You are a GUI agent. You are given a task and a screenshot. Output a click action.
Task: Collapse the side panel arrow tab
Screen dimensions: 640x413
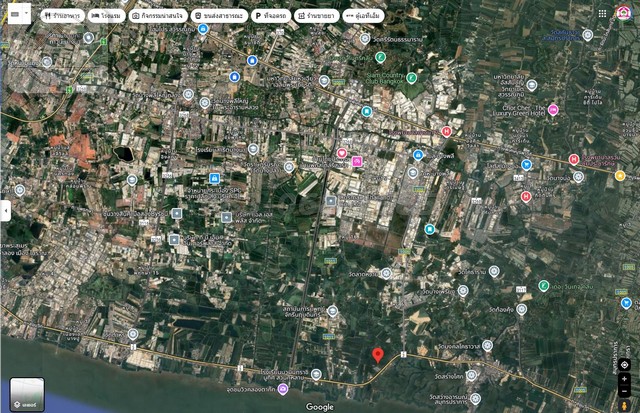(6, 211)
